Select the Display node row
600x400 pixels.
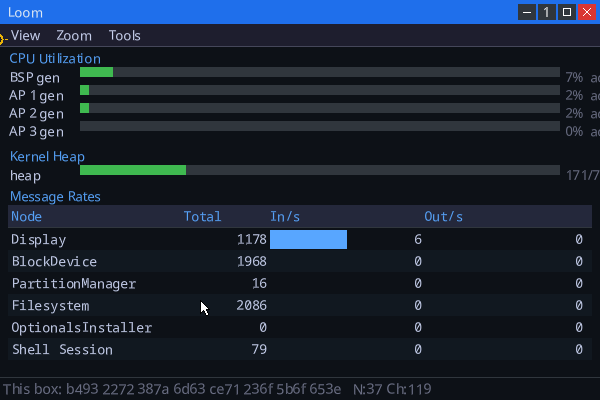tap(300, 239)
